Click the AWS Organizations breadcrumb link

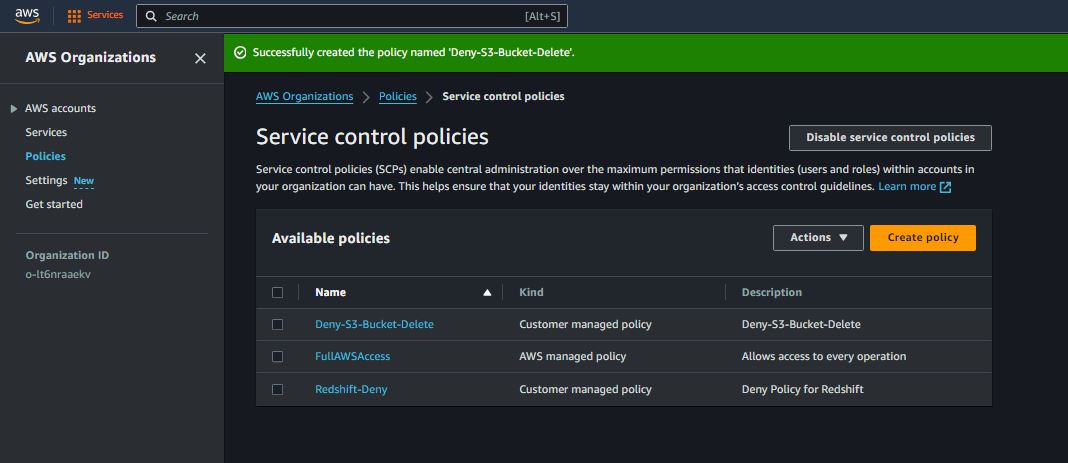(304, 97)
